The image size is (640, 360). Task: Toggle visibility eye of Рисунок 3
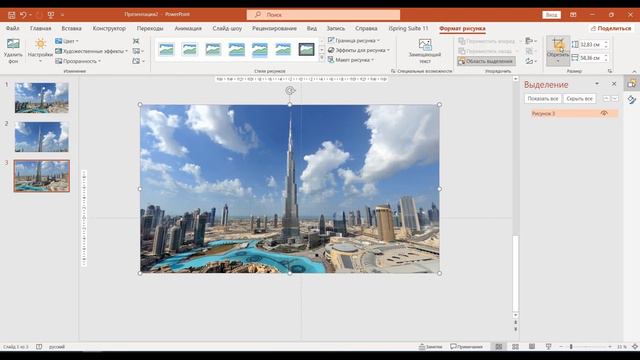604,113
